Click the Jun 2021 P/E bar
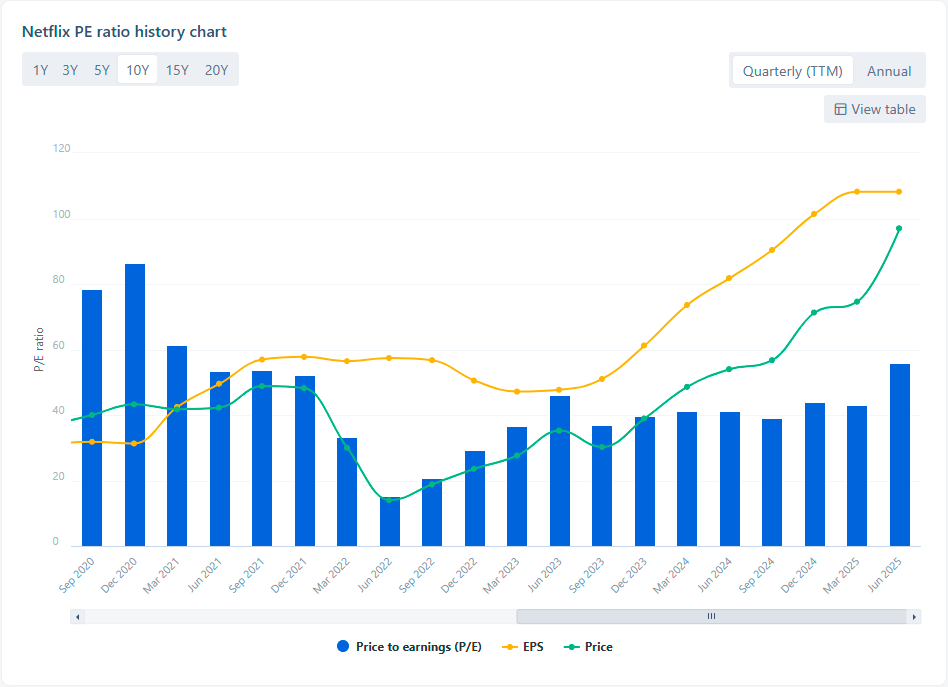Viewport: 948px width, 687px height. pyautogui.click(x=220, y=459)
